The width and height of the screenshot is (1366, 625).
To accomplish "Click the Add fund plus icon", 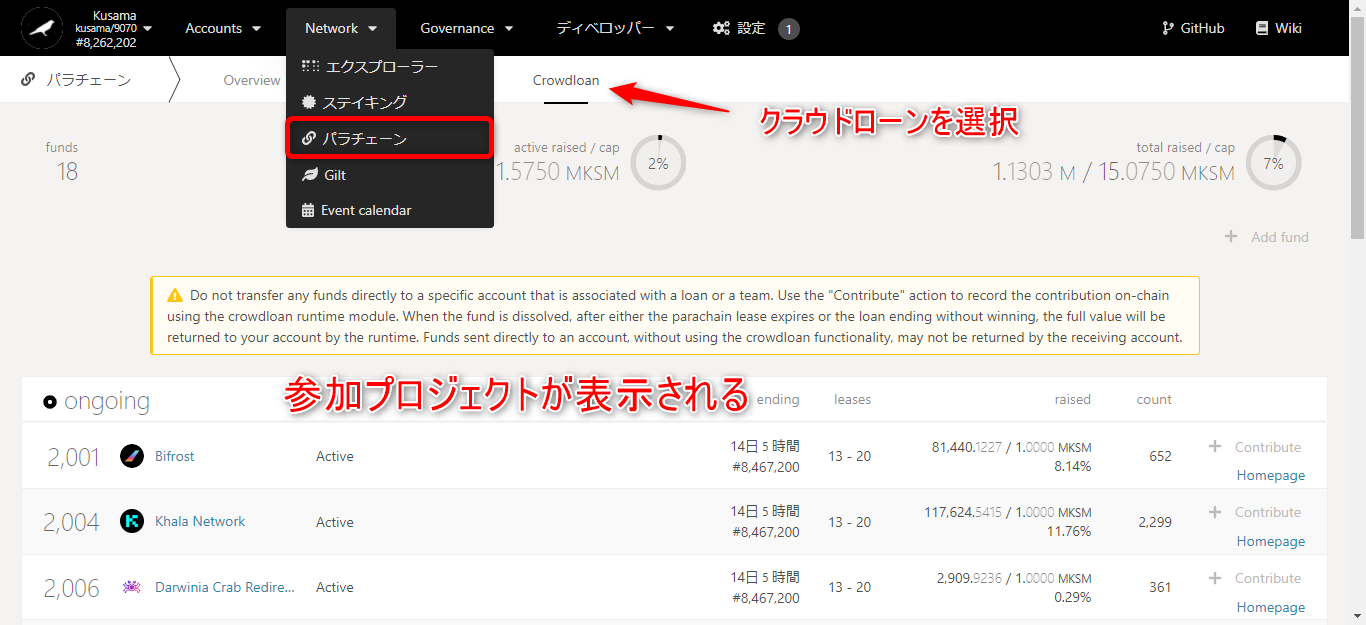I will pyautogui.click(x=1231, y=237).
